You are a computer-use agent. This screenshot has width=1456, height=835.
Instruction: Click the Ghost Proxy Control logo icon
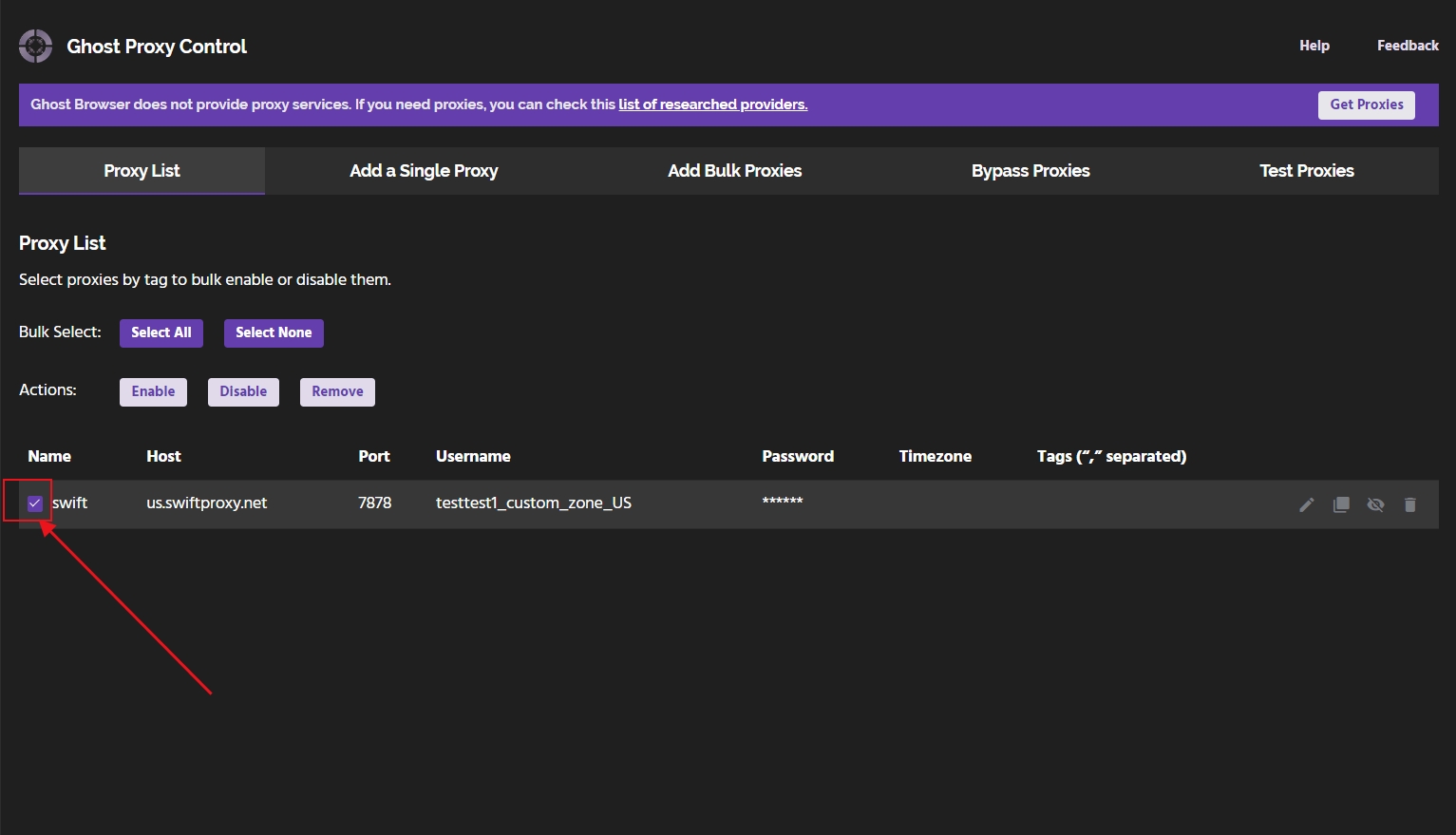pyautogui.click(x=36, y=46)
